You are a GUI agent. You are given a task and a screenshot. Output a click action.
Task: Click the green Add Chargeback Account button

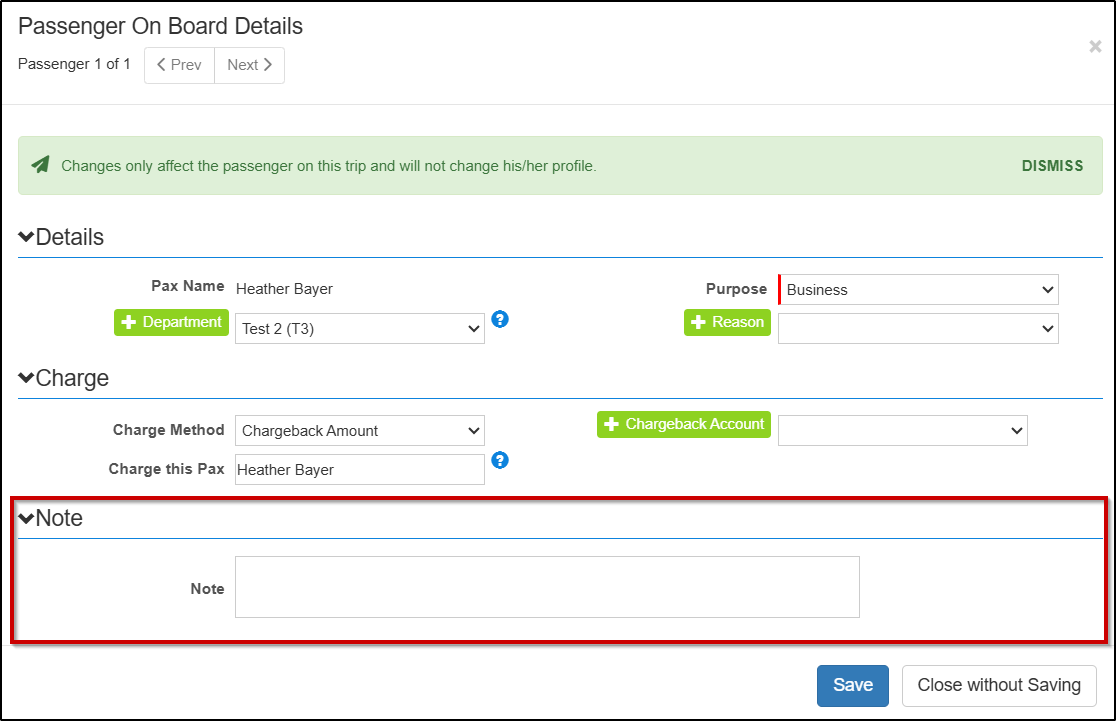[684, 424]
